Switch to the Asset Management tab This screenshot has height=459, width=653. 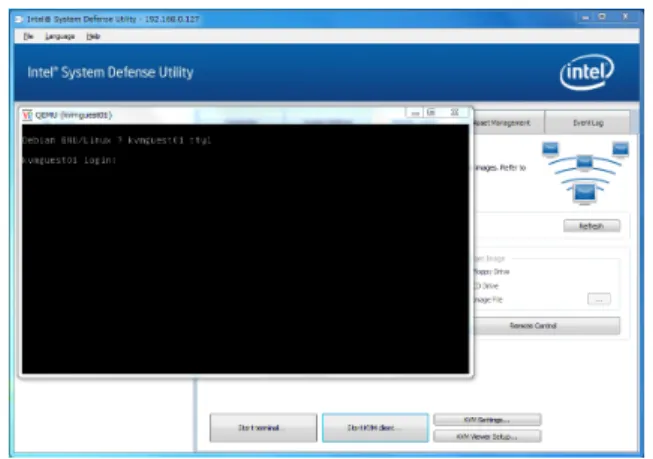click(508, 122)
